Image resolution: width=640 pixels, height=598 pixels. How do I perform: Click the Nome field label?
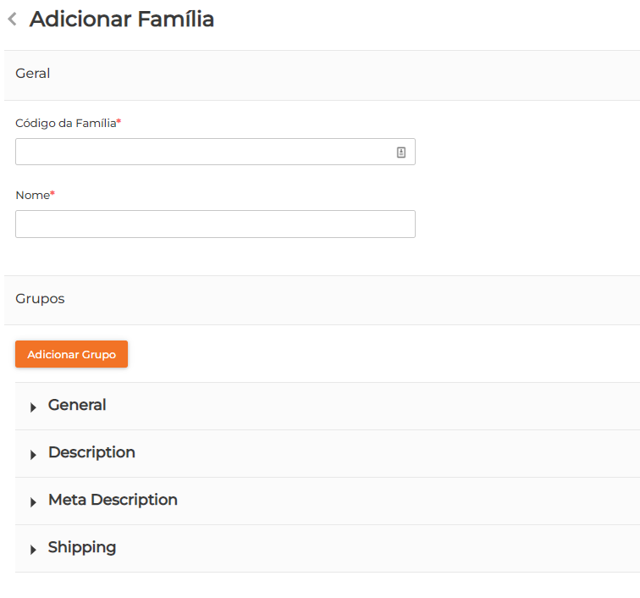[32, 195]
